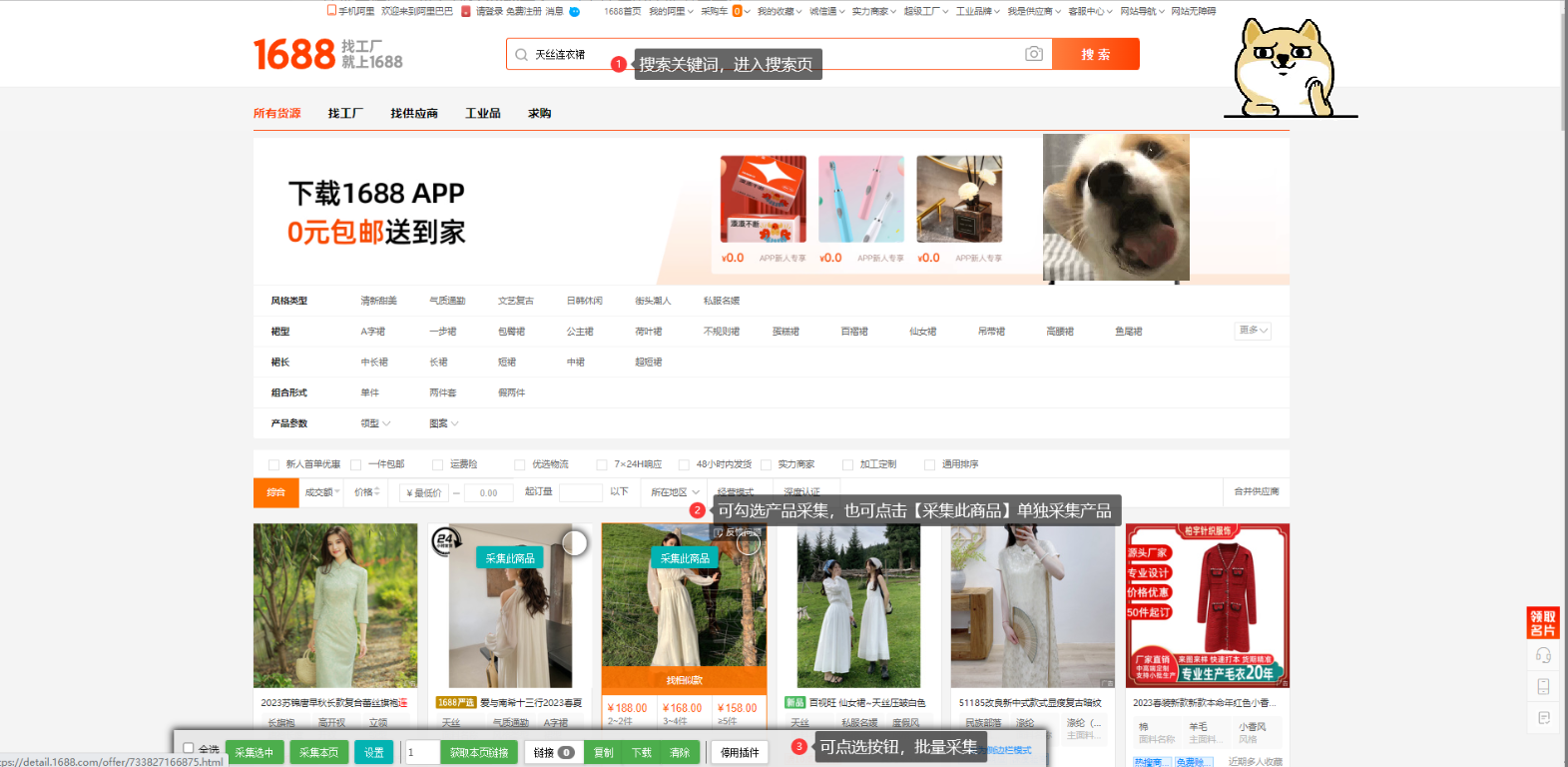Click the mobile phone icon in right sidebar
This screenshot has height=767, width=1568.
(x=1543, y=686)
